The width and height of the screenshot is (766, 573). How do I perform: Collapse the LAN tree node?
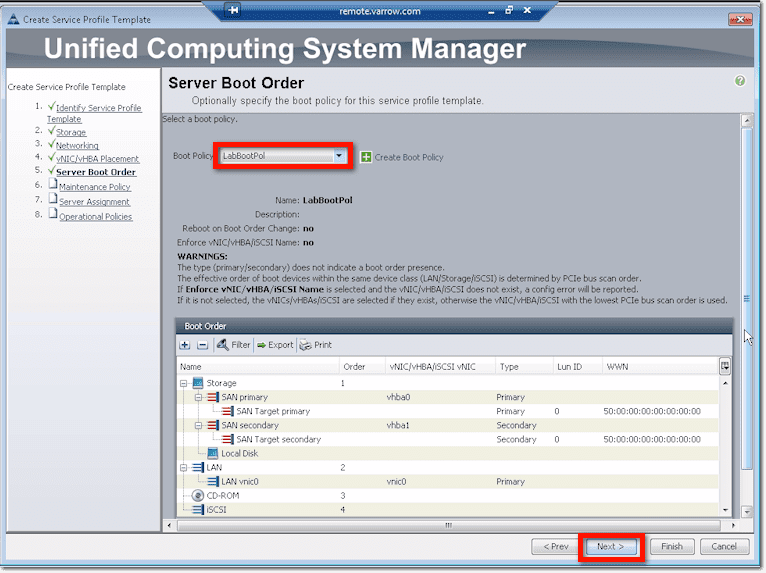[x=184, y=467]
